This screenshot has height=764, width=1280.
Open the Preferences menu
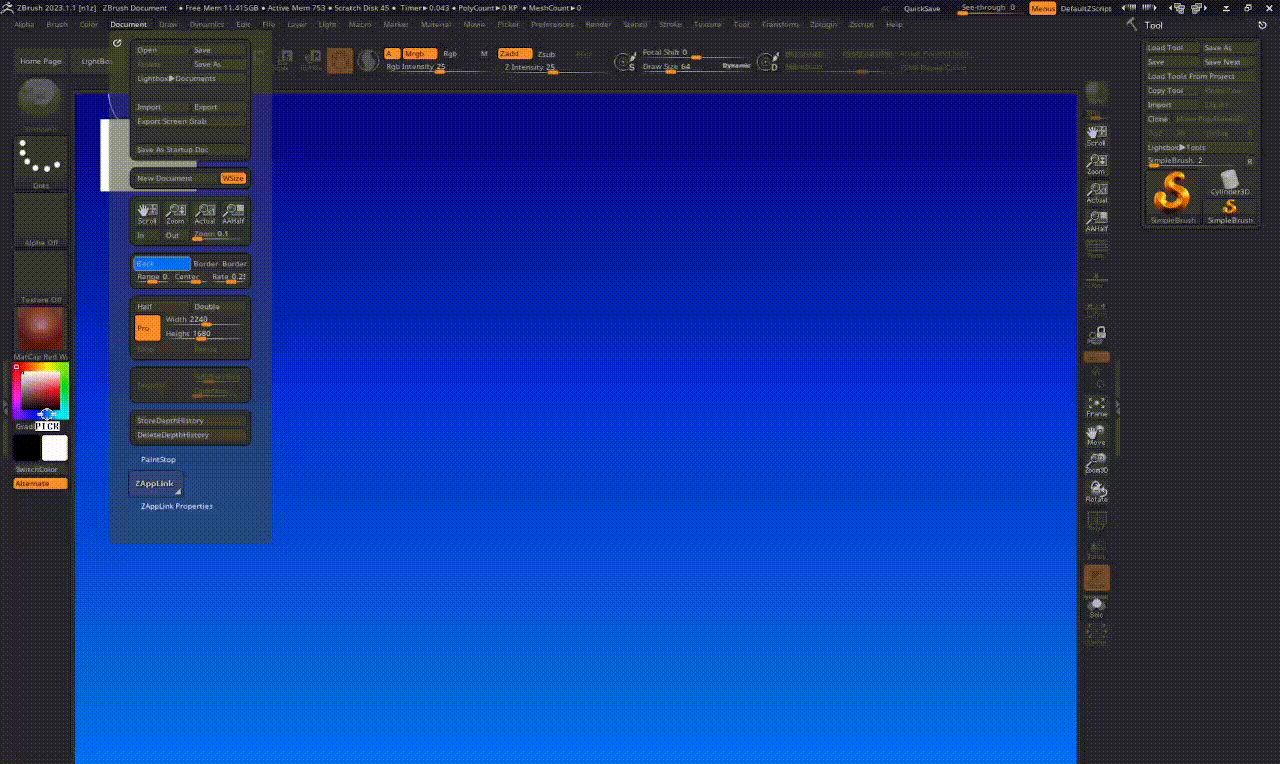pos(552,24)
